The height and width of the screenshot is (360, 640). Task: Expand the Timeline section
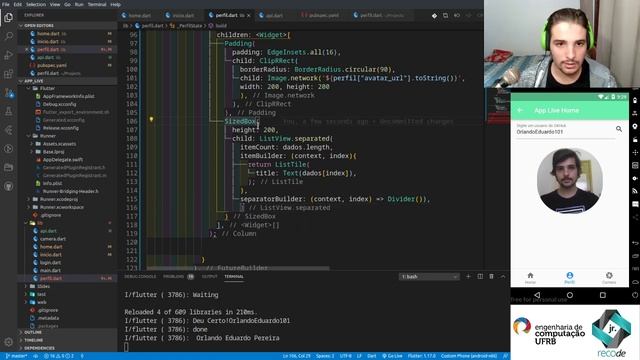(68, 340)
